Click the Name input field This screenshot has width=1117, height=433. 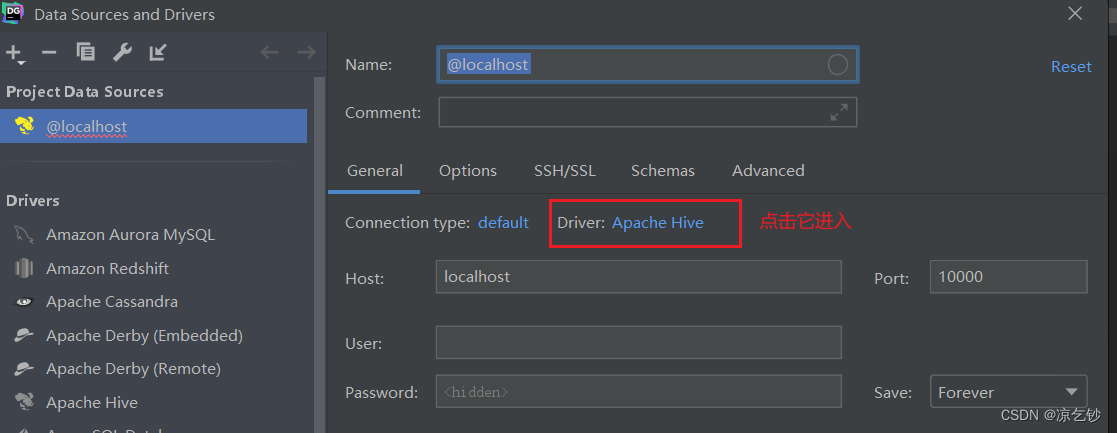point(648,65)
